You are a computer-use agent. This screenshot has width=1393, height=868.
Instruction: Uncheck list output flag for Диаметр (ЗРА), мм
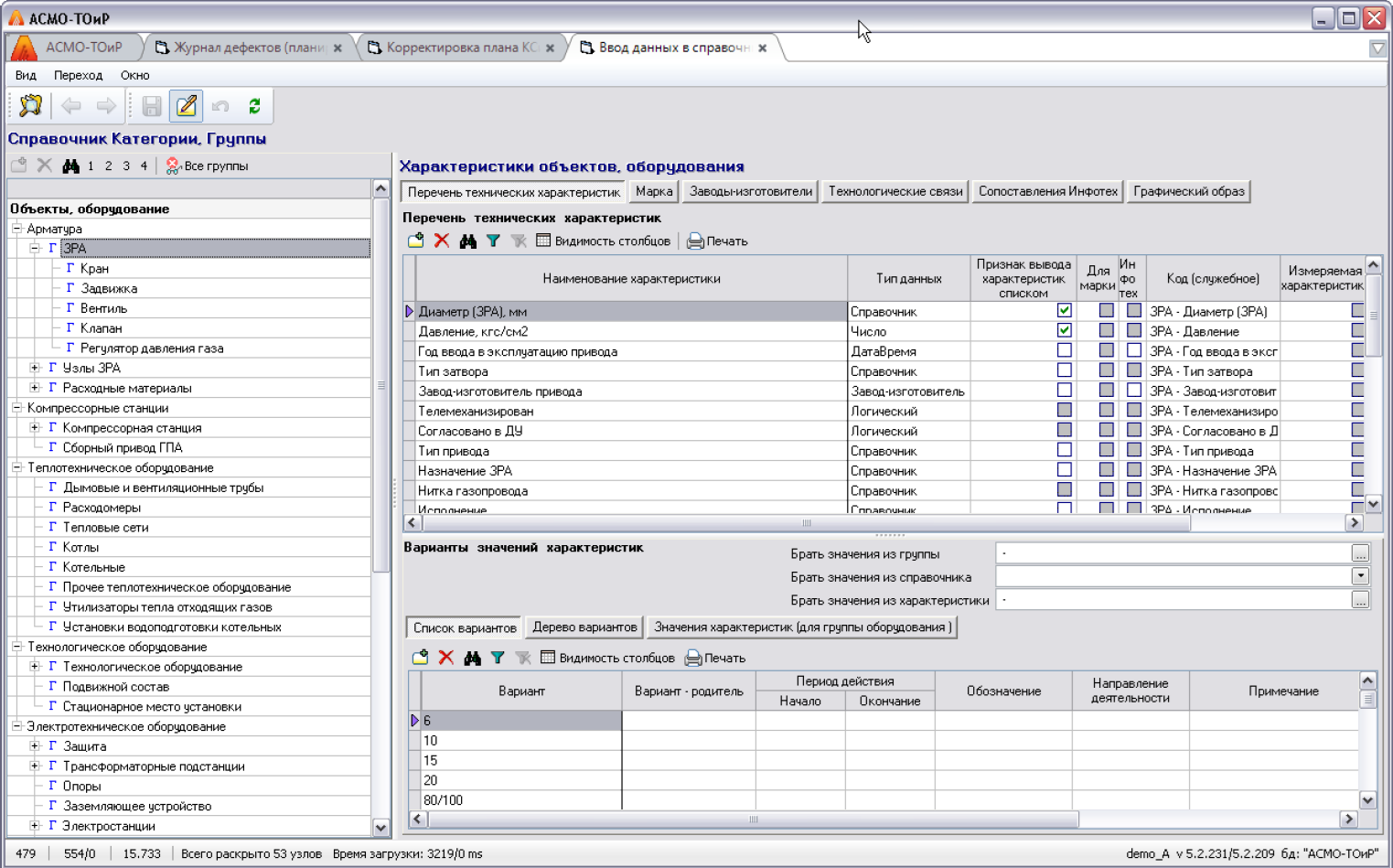tap(1065, 310)
